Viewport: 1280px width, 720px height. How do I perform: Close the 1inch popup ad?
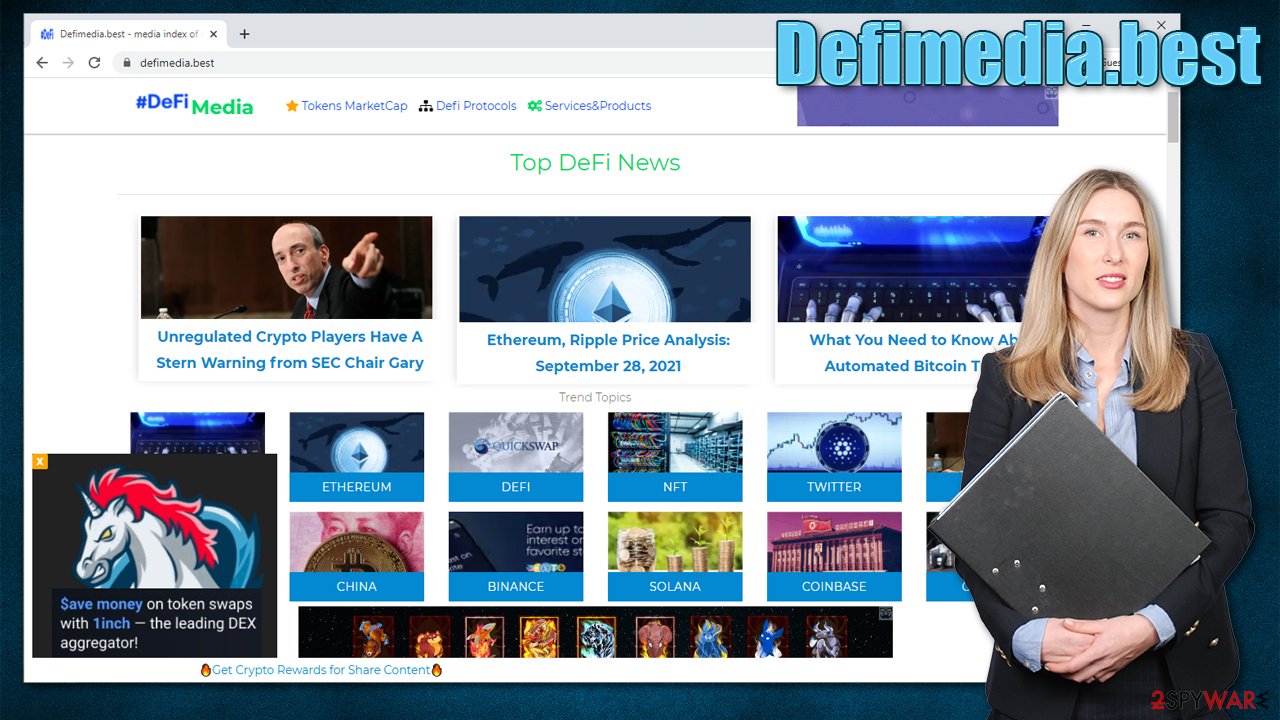click(x=40, y=461)
